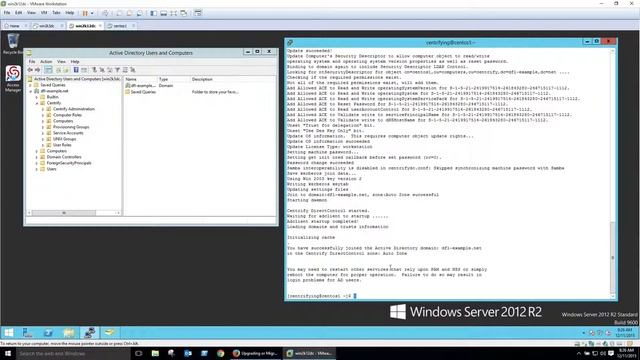Click the filter funnel icon in AD toolbar

coord(117,70)
